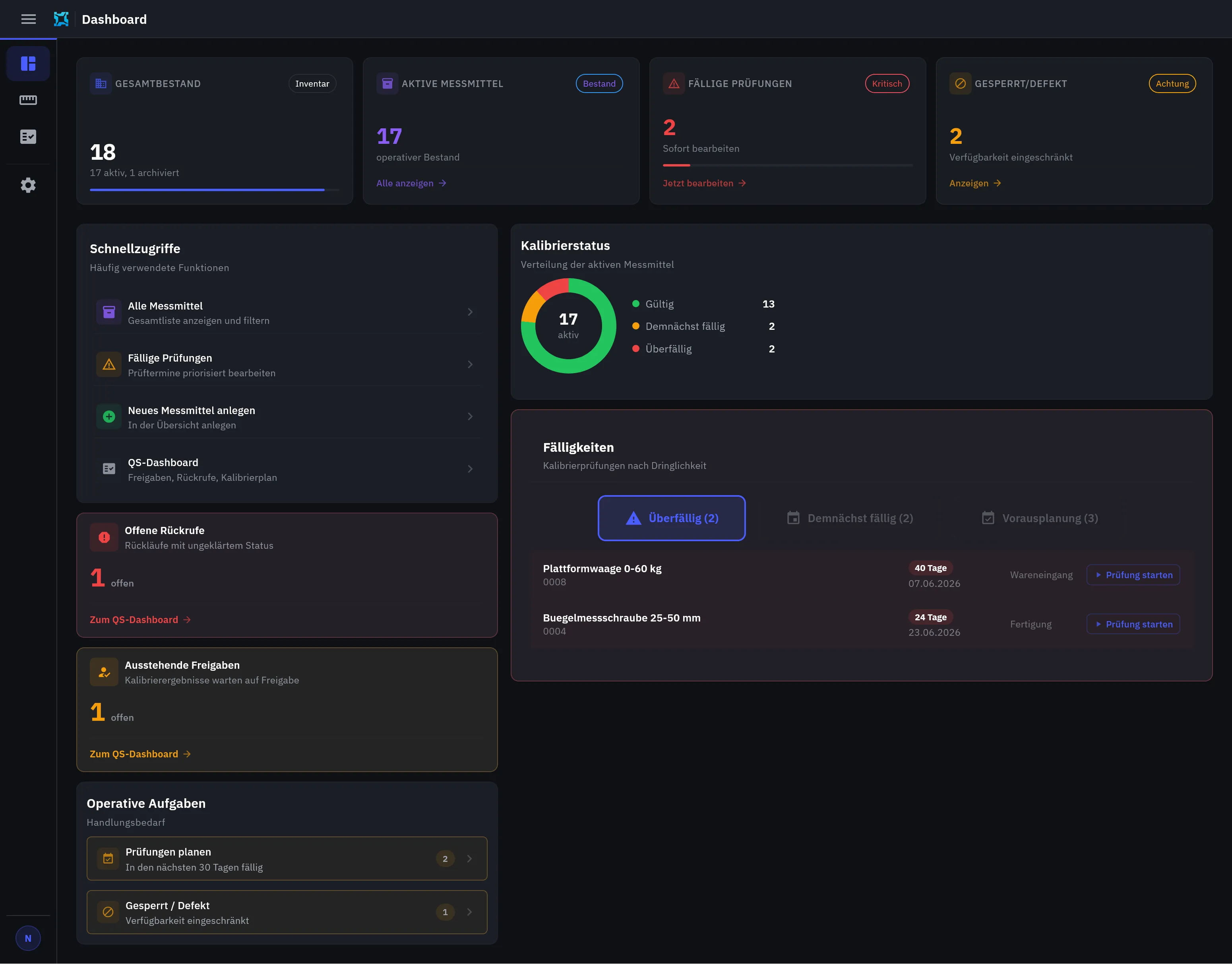Click the blocked icon of Gesperrt / Defekt task

108,912
